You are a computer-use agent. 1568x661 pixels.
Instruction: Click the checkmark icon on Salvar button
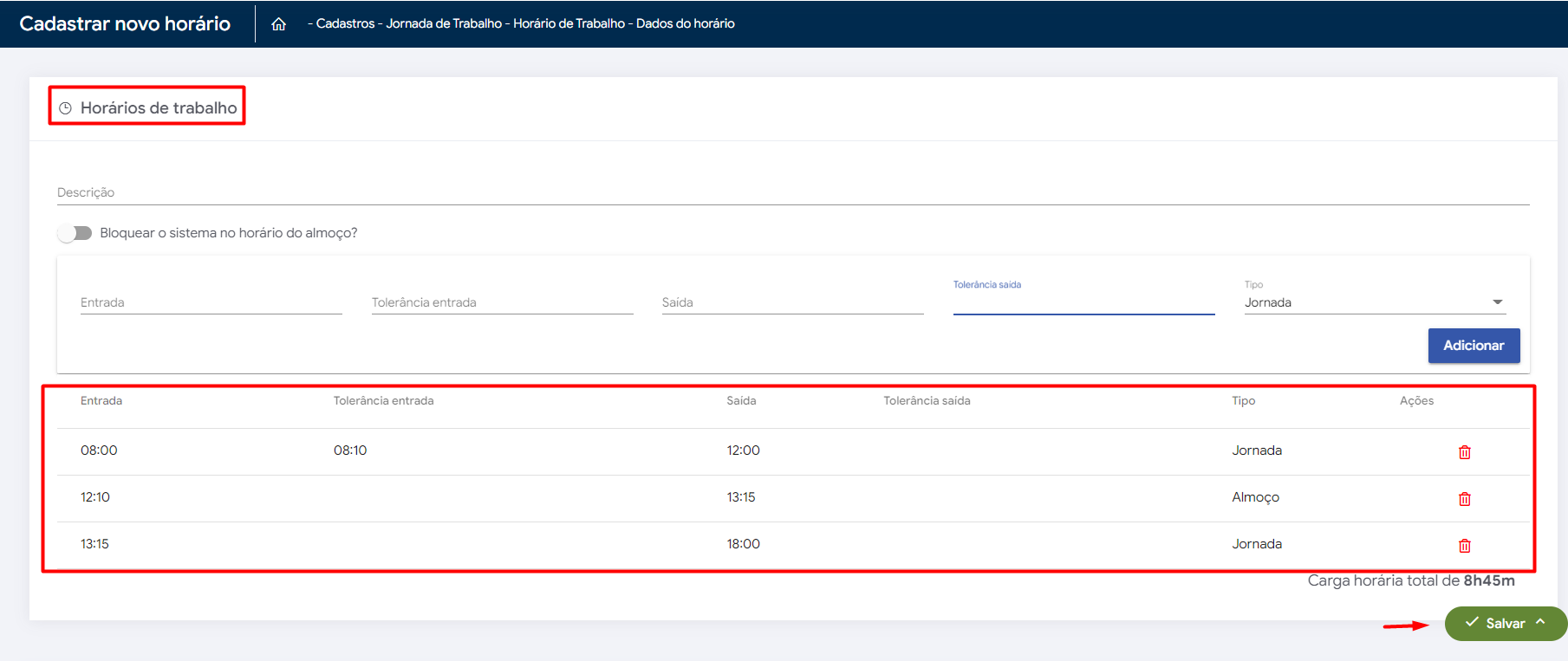click(1471, 623)
